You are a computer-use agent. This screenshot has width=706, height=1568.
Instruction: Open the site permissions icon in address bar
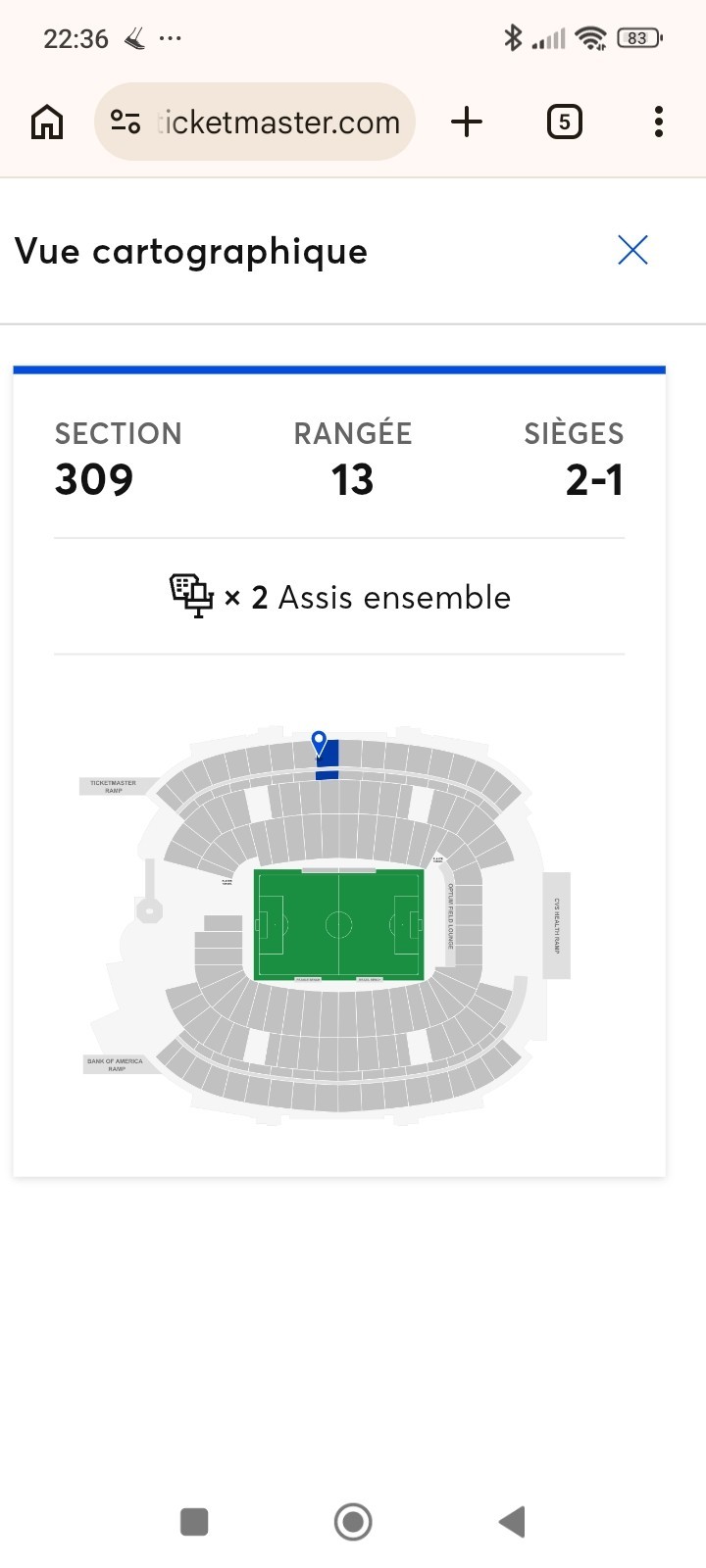(x=126, y=121)
